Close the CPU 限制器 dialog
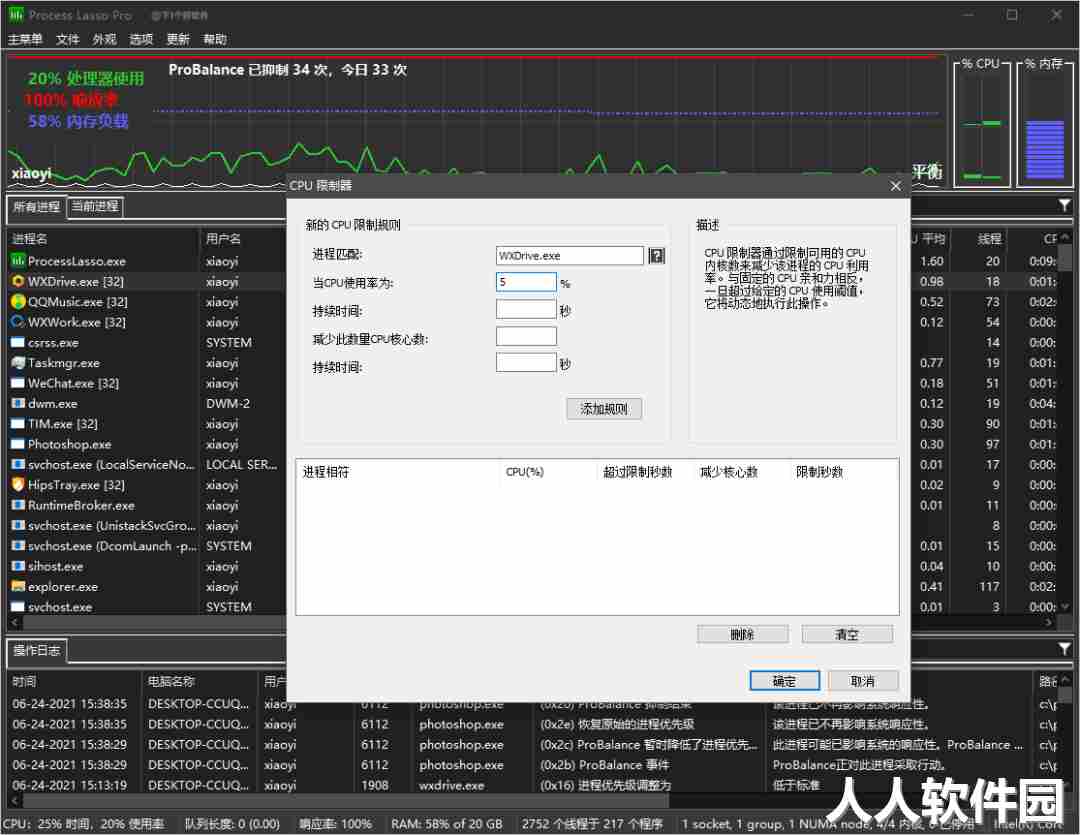The width and height of the screenshot is (1080, 835). pyautogui.click(x=895, y=186)
